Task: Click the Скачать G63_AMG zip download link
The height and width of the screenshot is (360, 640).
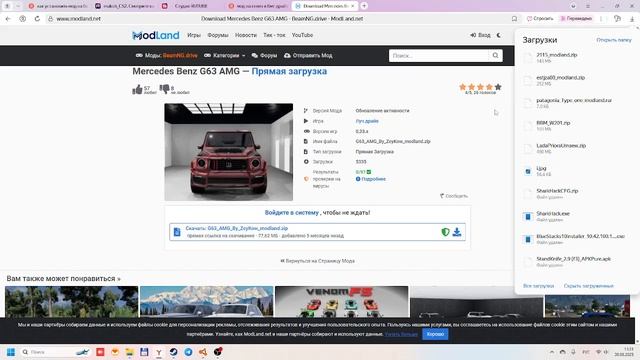Action: point(237,228)
